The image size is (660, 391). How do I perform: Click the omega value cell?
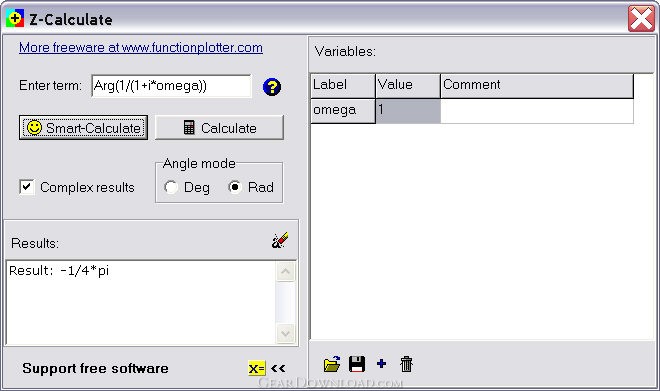408,111
